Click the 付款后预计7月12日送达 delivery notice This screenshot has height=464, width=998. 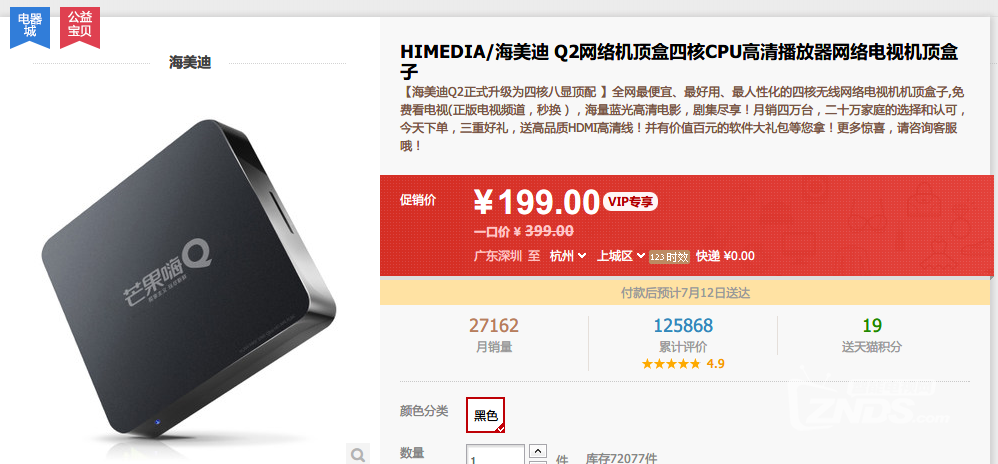(x=686, y=293)
